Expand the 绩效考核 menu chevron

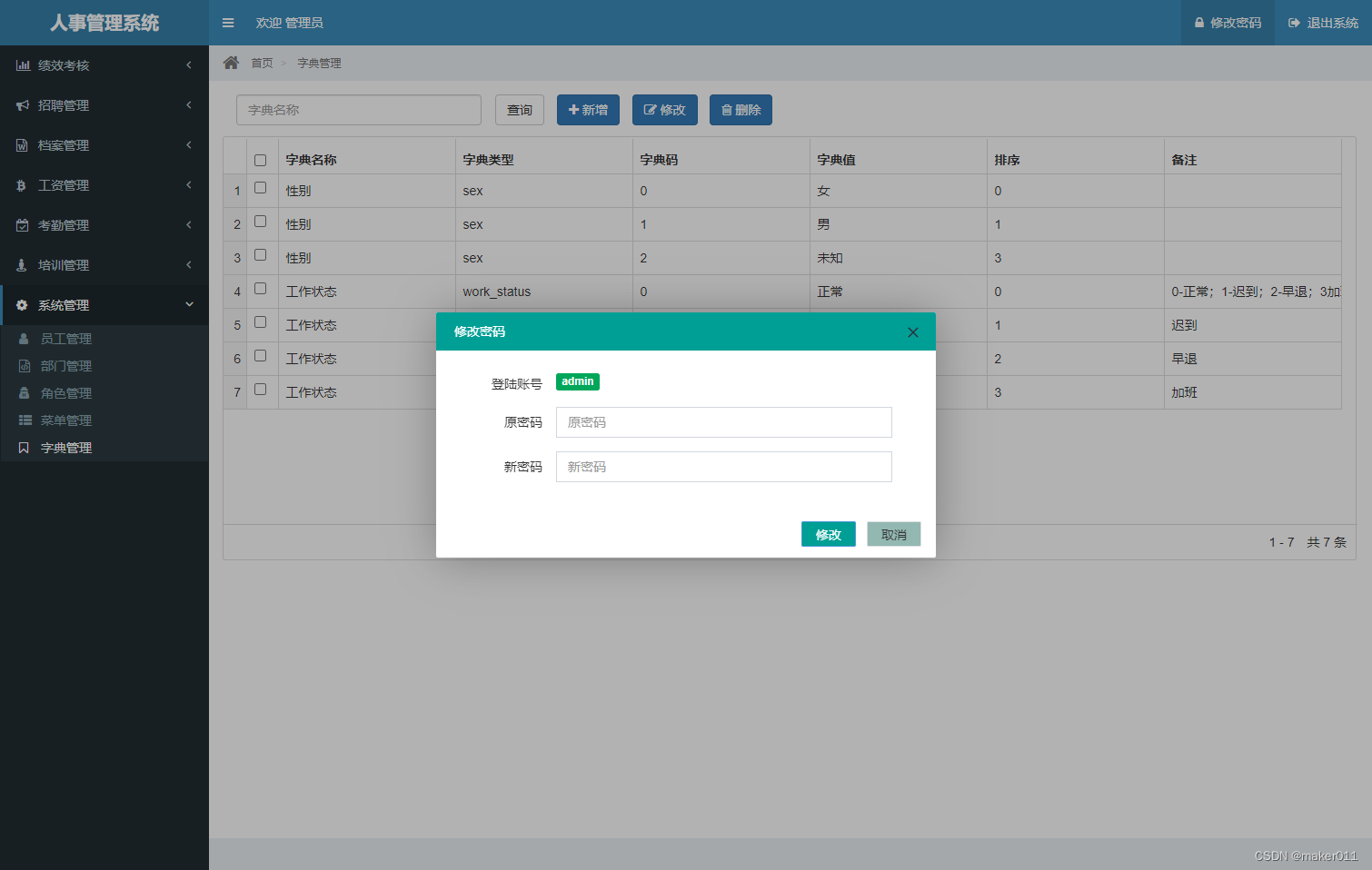(189, 64)
